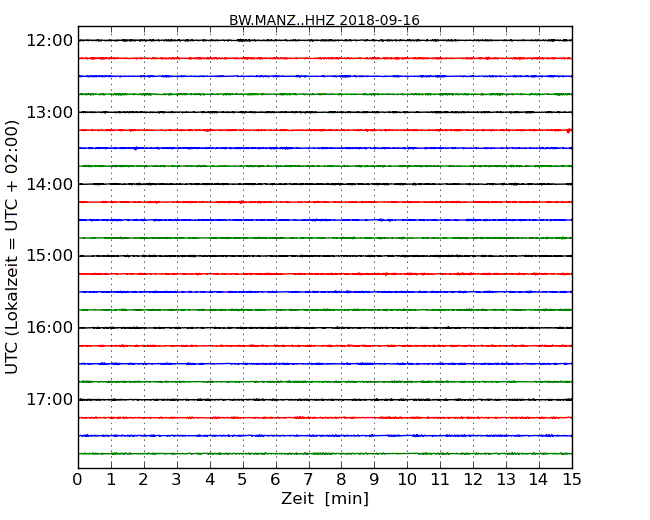
Task: Click the red trace just below 12:00
Action: click(325, 58)
